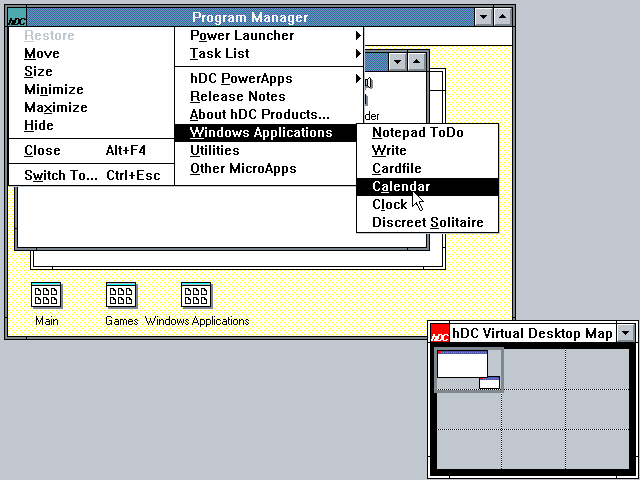Click the hDC Virtual Desktop Map title bar
This screenshot has width=640, height=480.
(533, 333)
